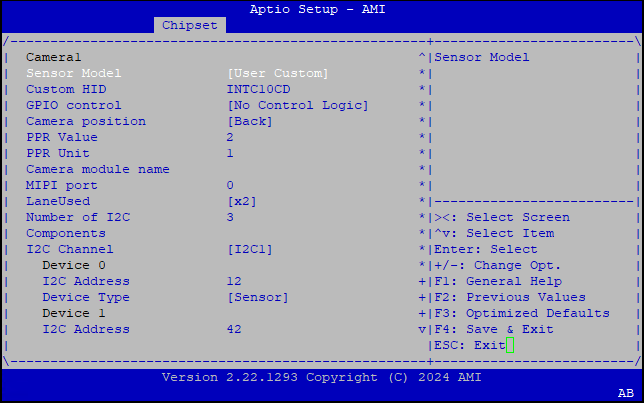
Task: Click the MIPI port value 0
Action: click(x=230, y=185)
